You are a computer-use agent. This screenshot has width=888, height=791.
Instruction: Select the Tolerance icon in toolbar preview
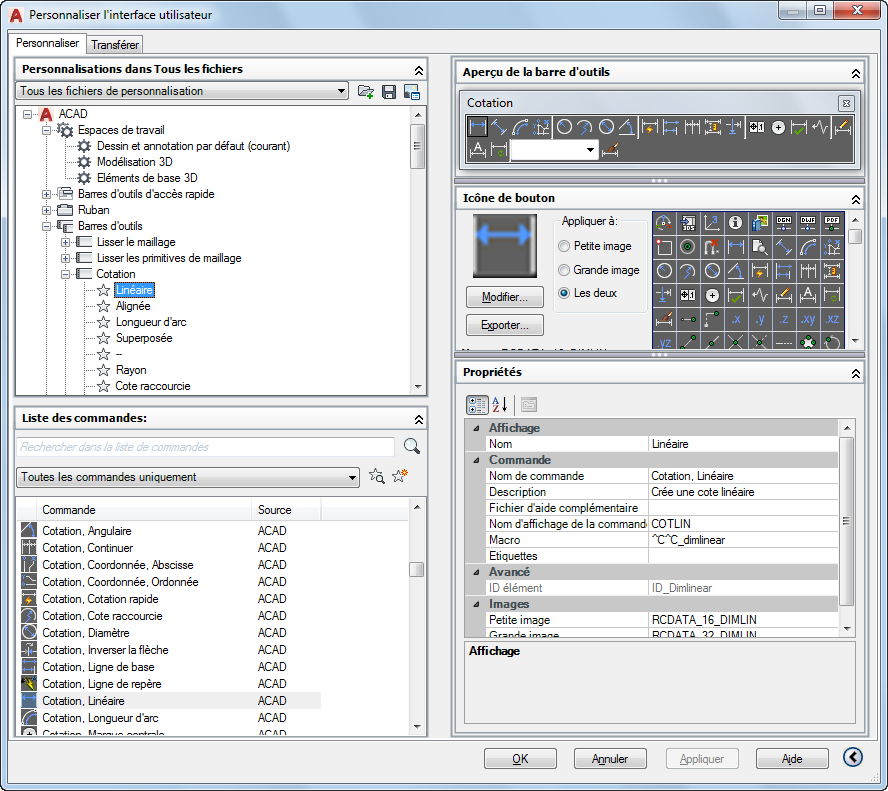coord(757,127)
